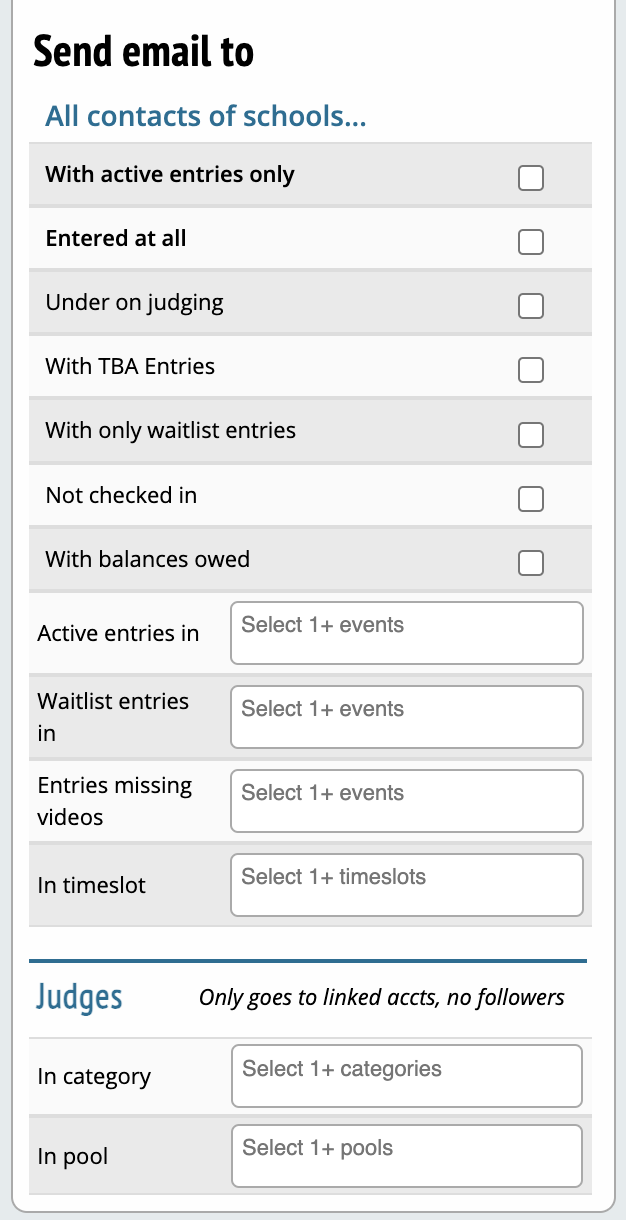Click the 'In timeslot' label text

click(x=92, y=885)
